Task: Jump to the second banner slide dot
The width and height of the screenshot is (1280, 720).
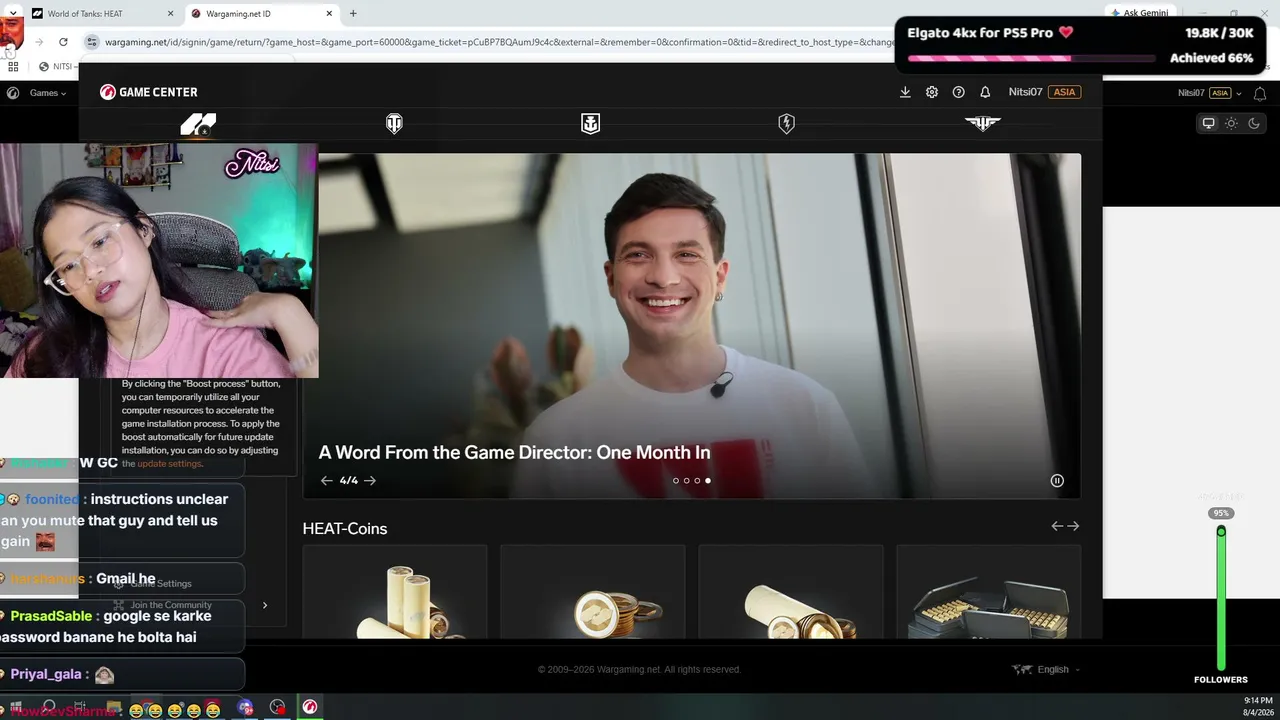Action: pyautogui.click(x=687, y=481)
